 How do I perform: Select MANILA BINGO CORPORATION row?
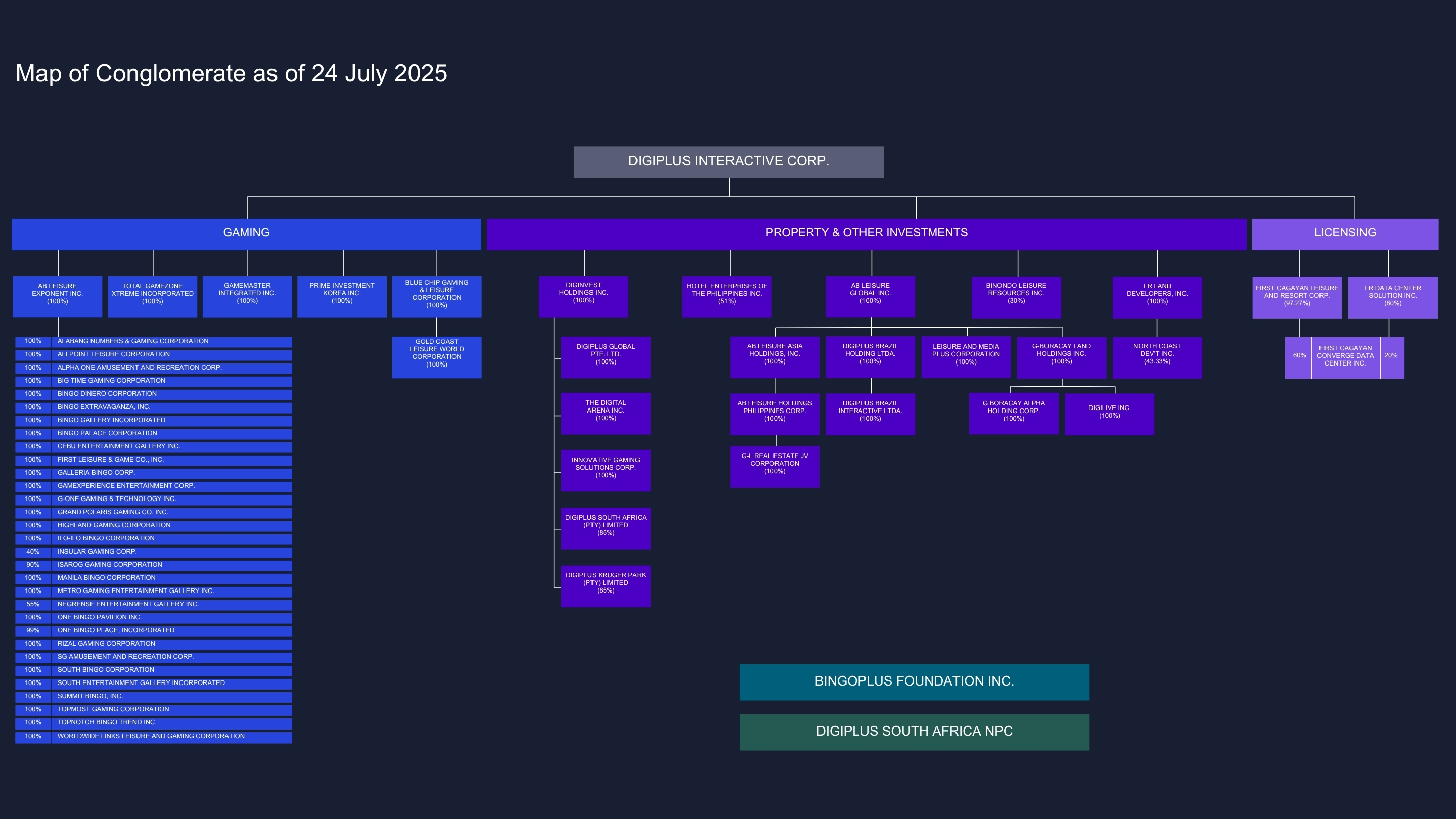(x=154, y=578)
